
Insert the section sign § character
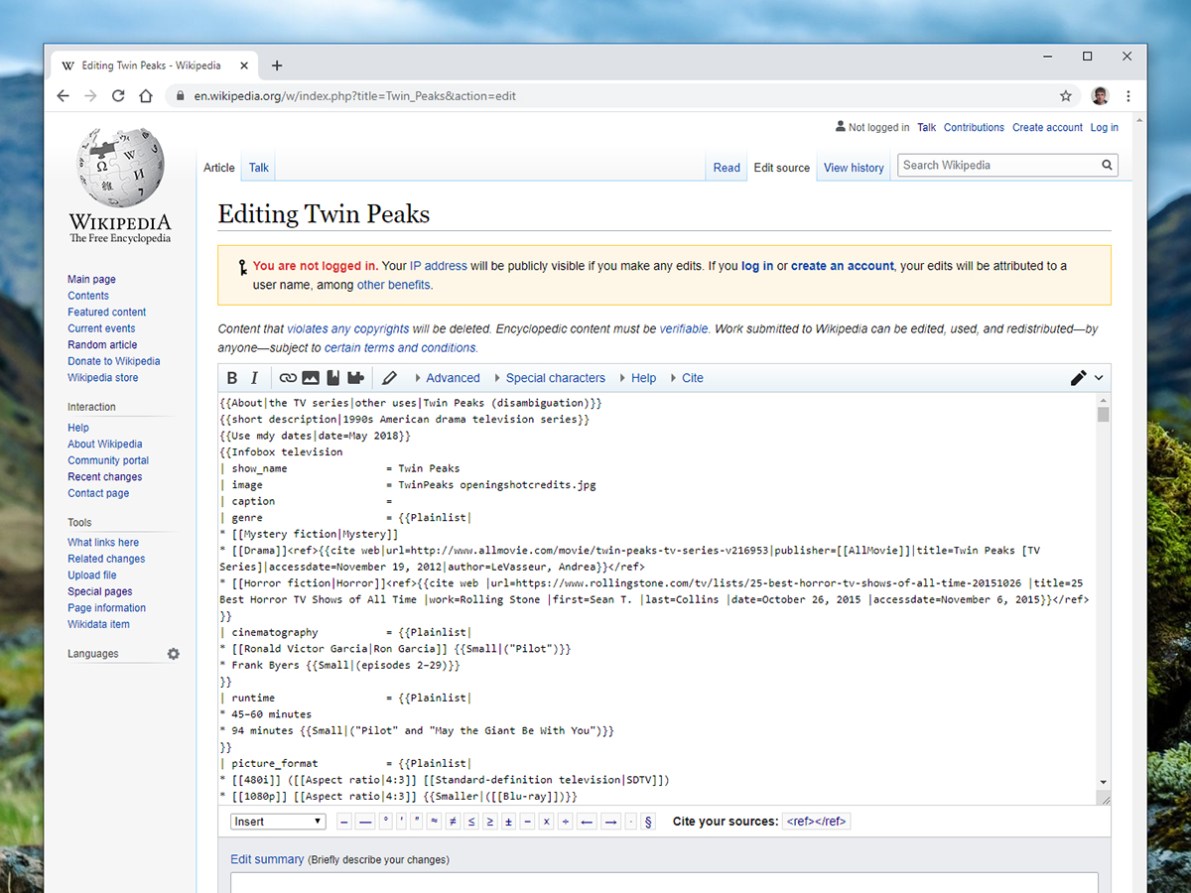648,821
